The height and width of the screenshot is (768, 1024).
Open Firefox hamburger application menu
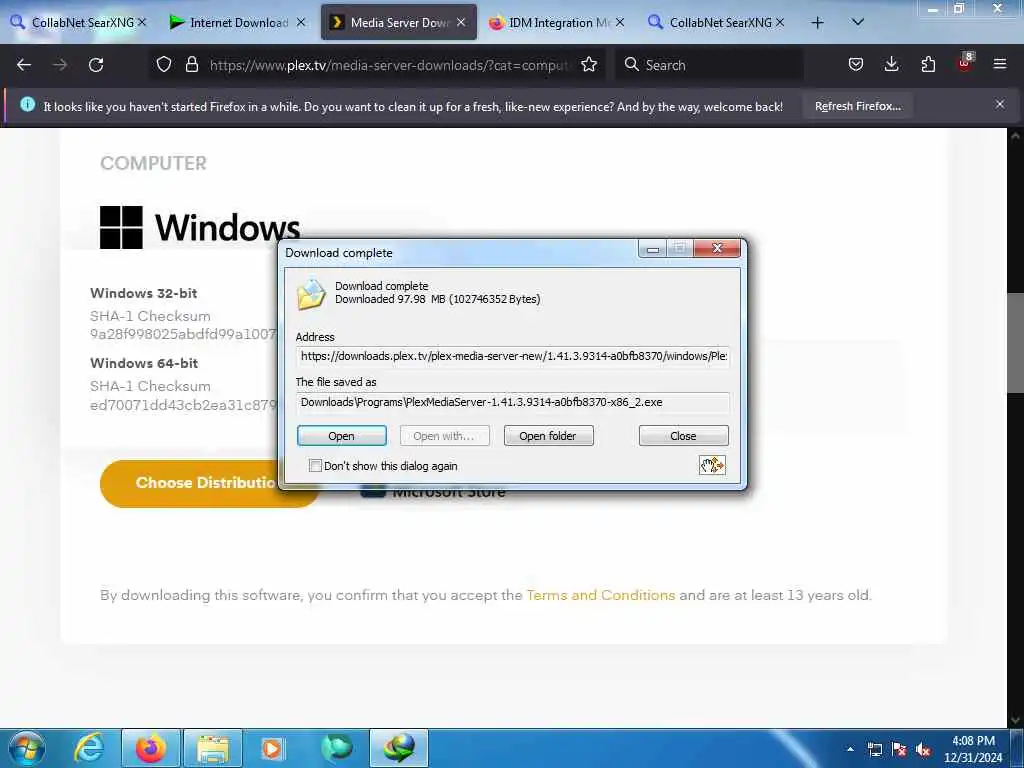1000,64
